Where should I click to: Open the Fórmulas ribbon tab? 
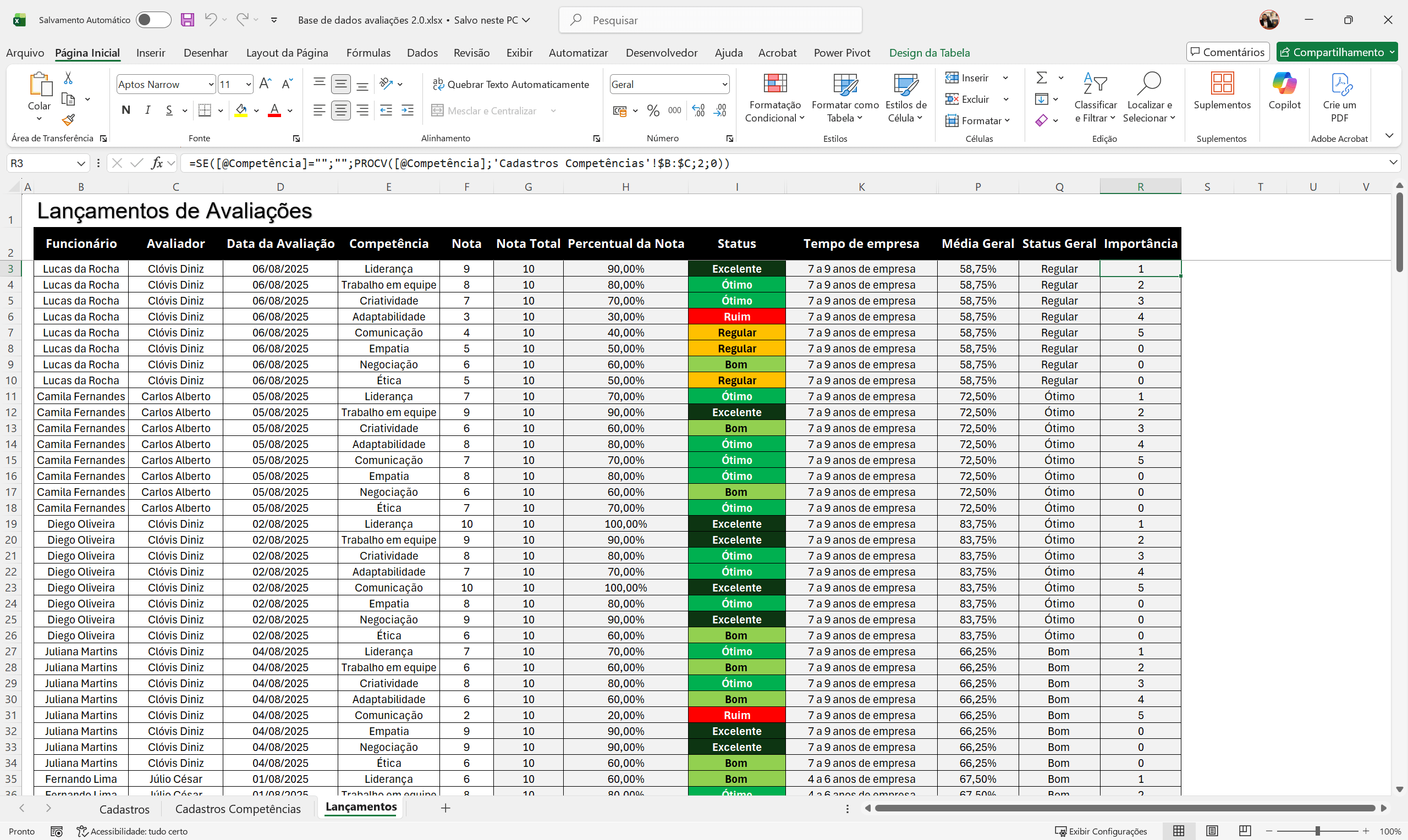(x=368, y=53)
